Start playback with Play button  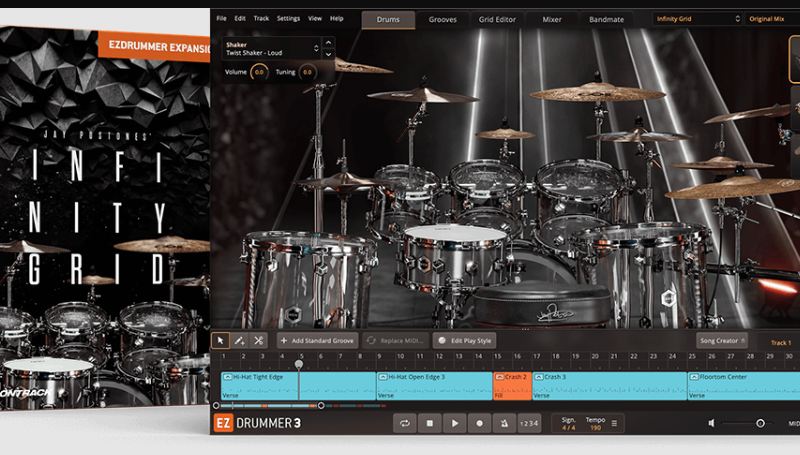click(455, 423)
